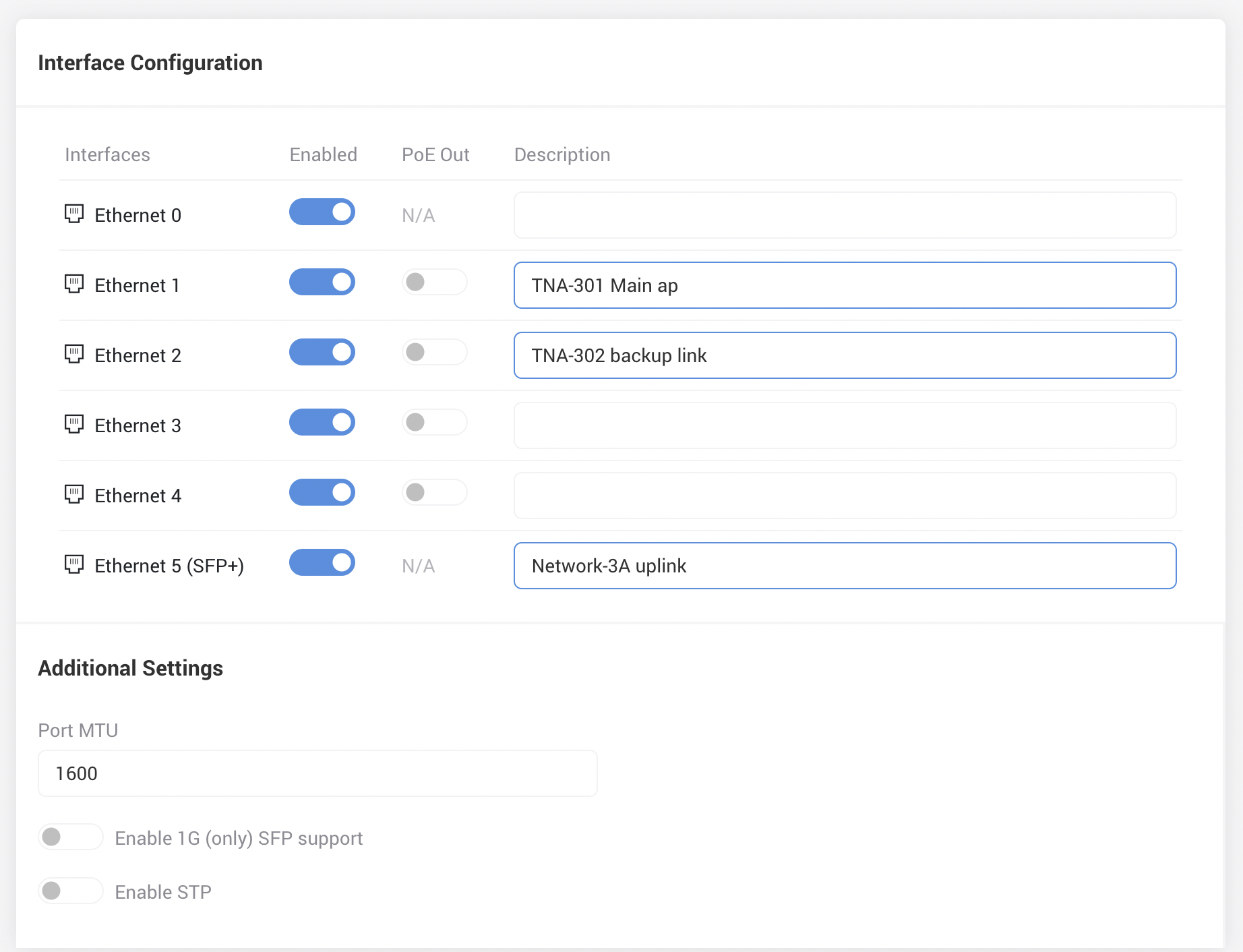
Task: Click the Ethernet 4 port icon
Action: click(74, 494)
